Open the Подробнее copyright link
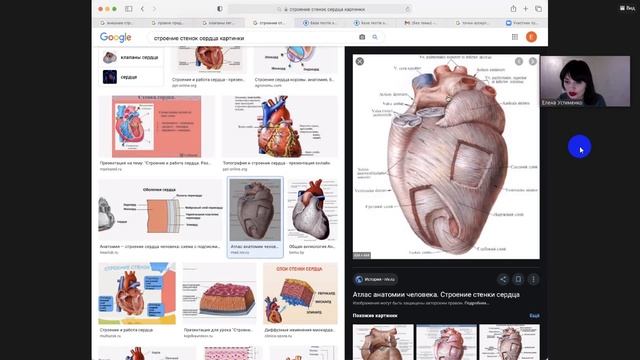The height and width of the screenshot is (360, 640). 476,303
